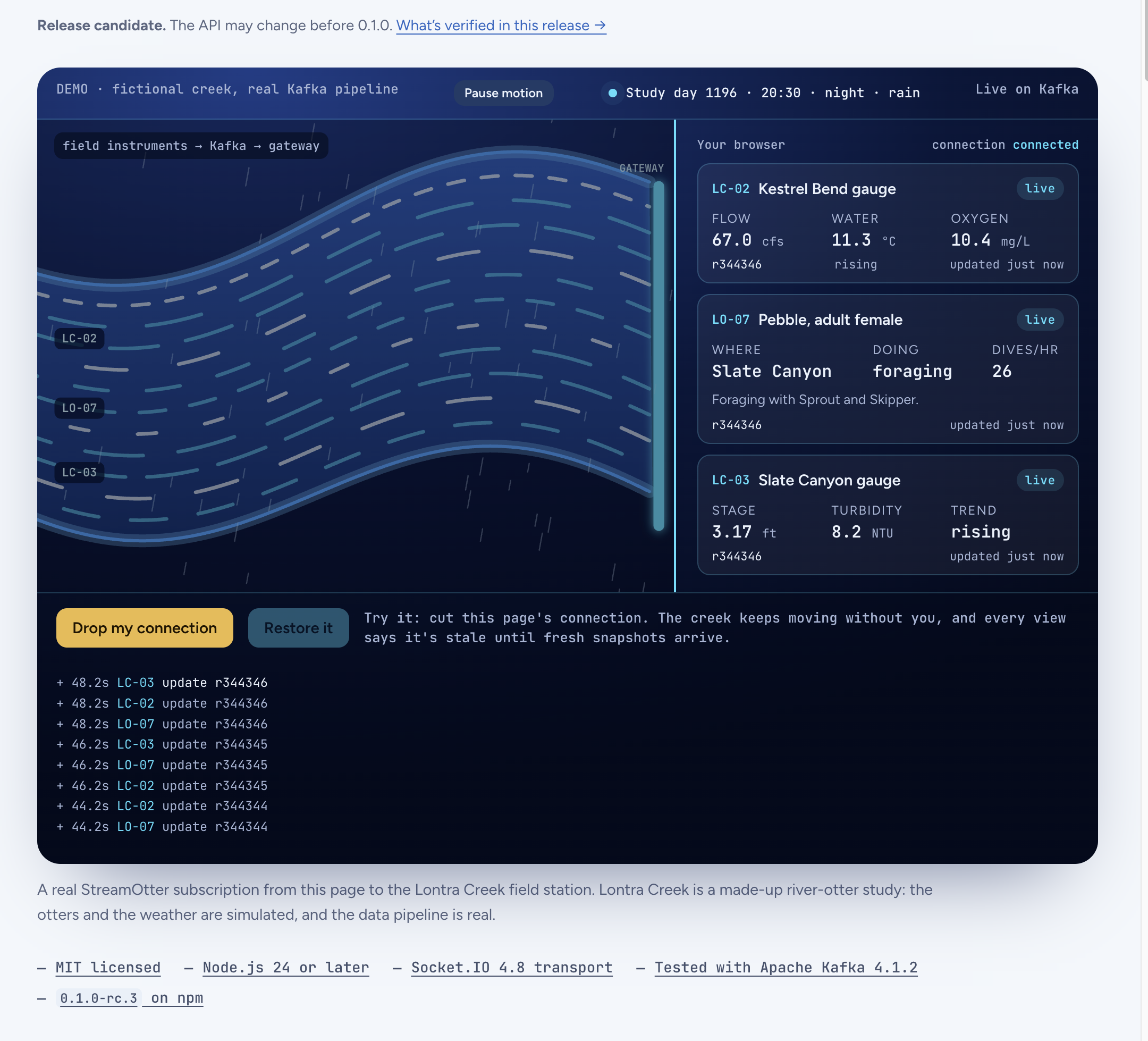
Task: Click log row 46.2s LC-03 update r344345
Action: click(162, 744)
